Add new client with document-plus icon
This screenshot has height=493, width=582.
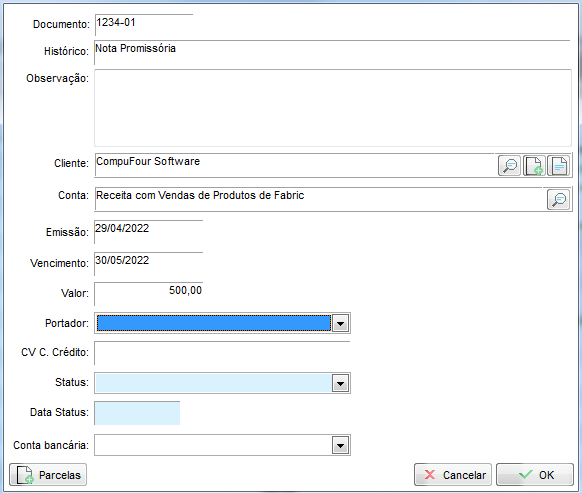[x=534, y=165]
